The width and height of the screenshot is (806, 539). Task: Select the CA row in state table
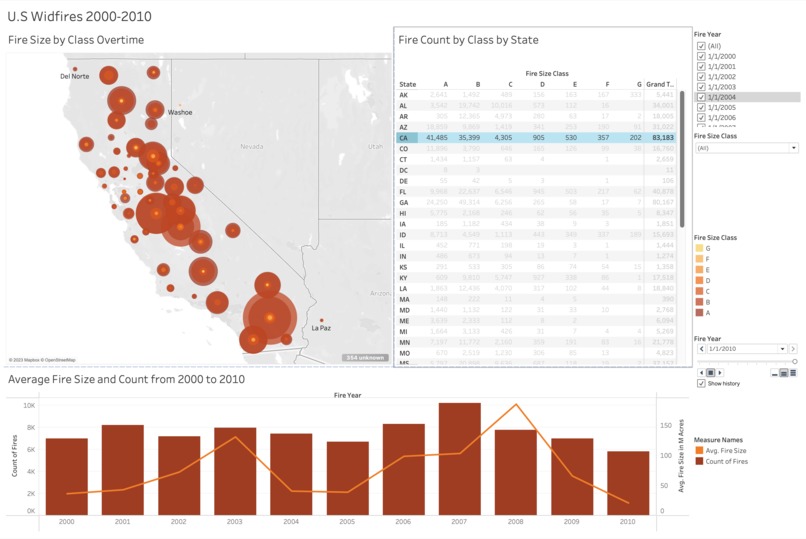tap(536, 138)
